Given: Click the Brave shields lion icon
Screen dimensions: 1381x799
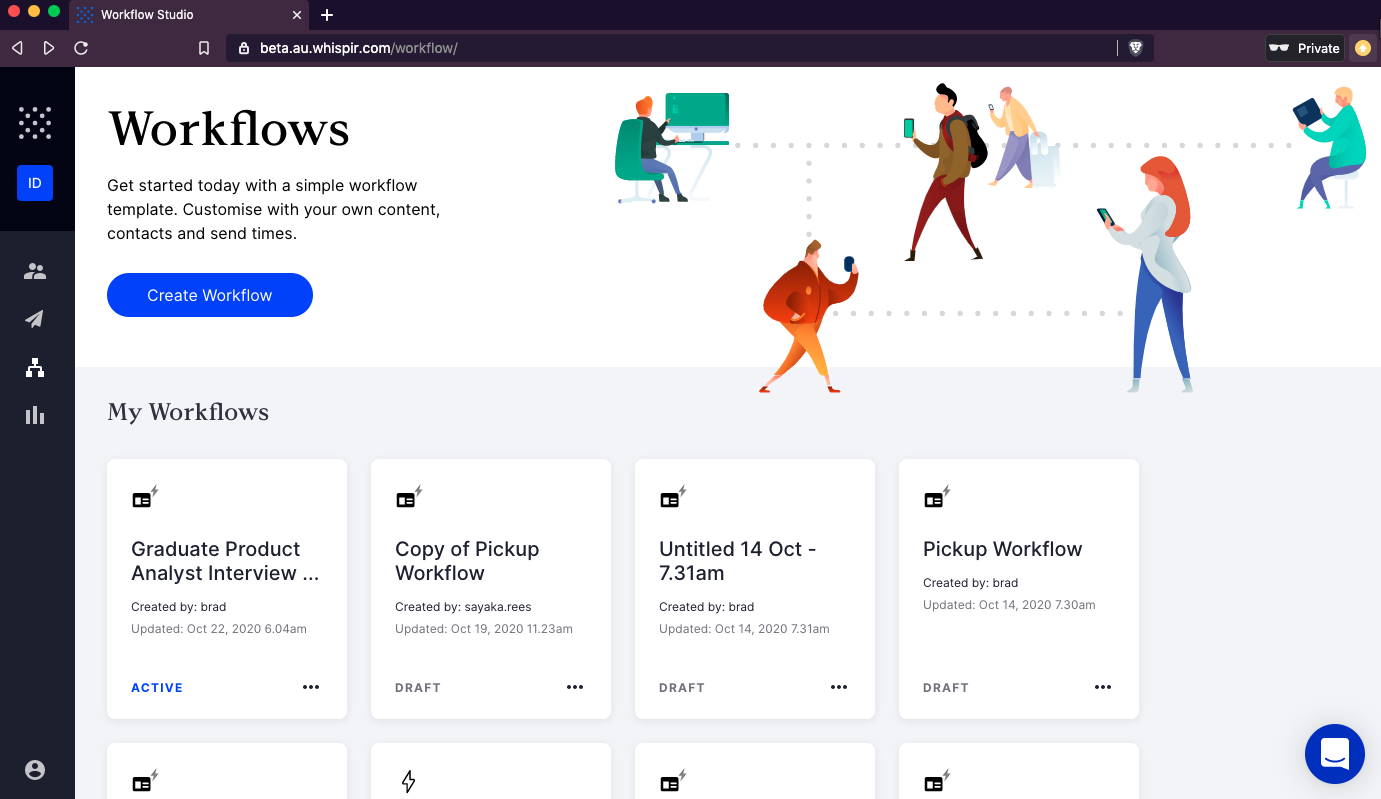Looking at the screenshot, I should pyautogui.click(x=1136, y=48).
